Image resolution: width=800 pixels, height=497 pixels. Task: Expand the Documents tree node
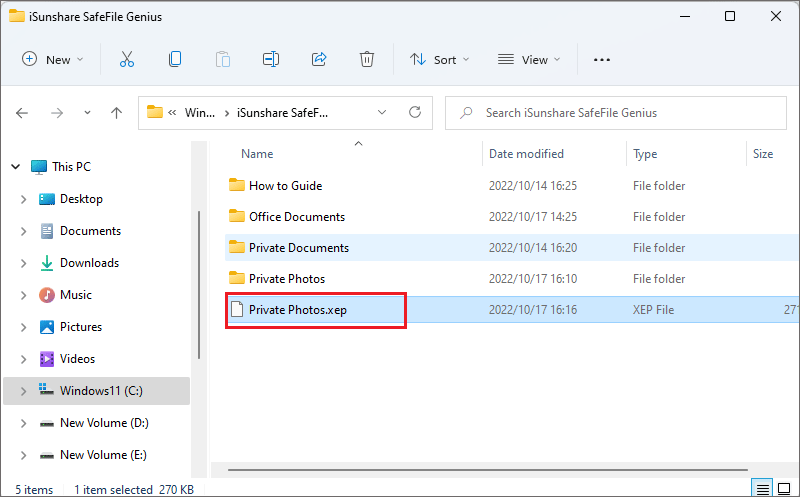[23, 231]
